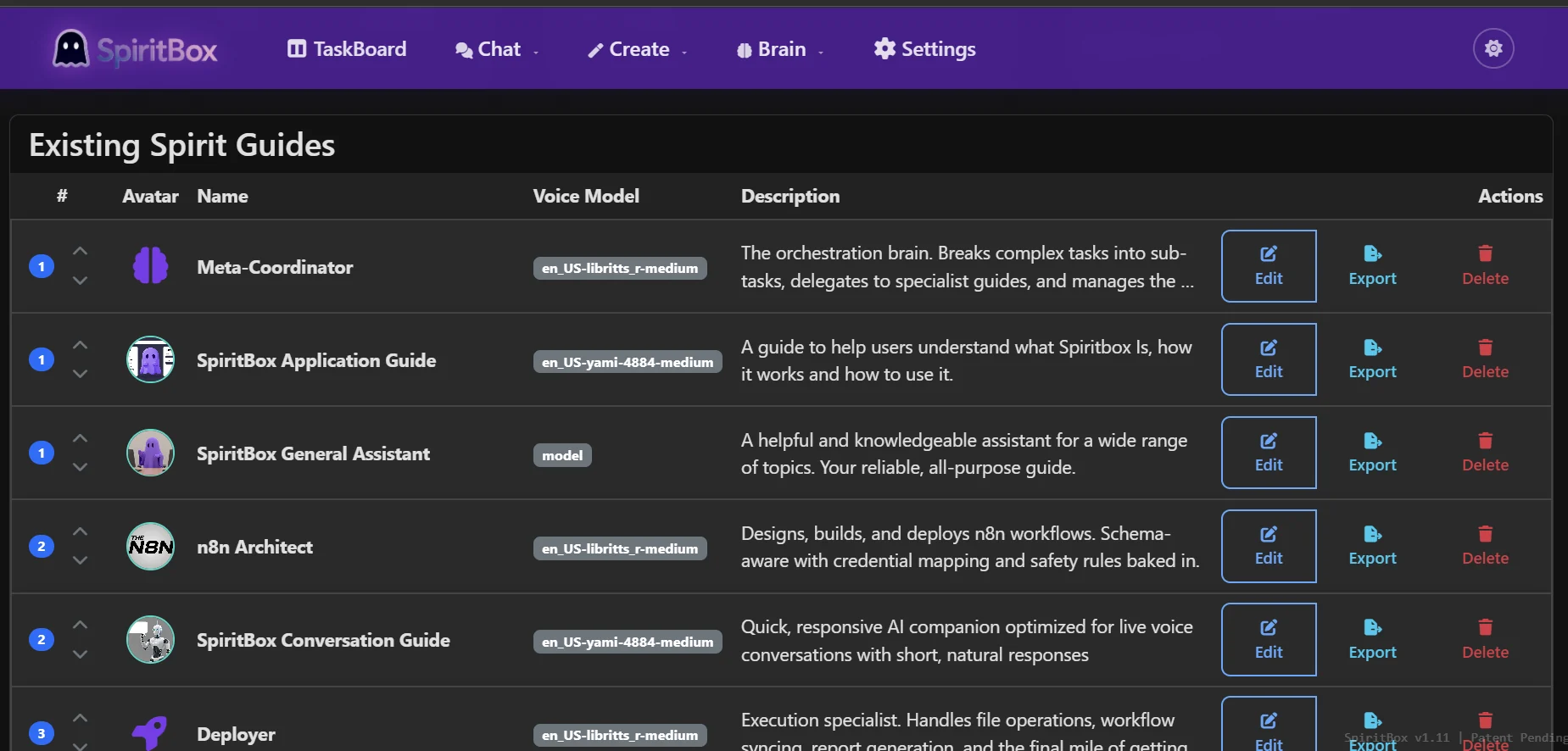Move Meta-Coordinator up with the chevron
This screenshot has width=1568, height=751.
[x=80, y=252]
